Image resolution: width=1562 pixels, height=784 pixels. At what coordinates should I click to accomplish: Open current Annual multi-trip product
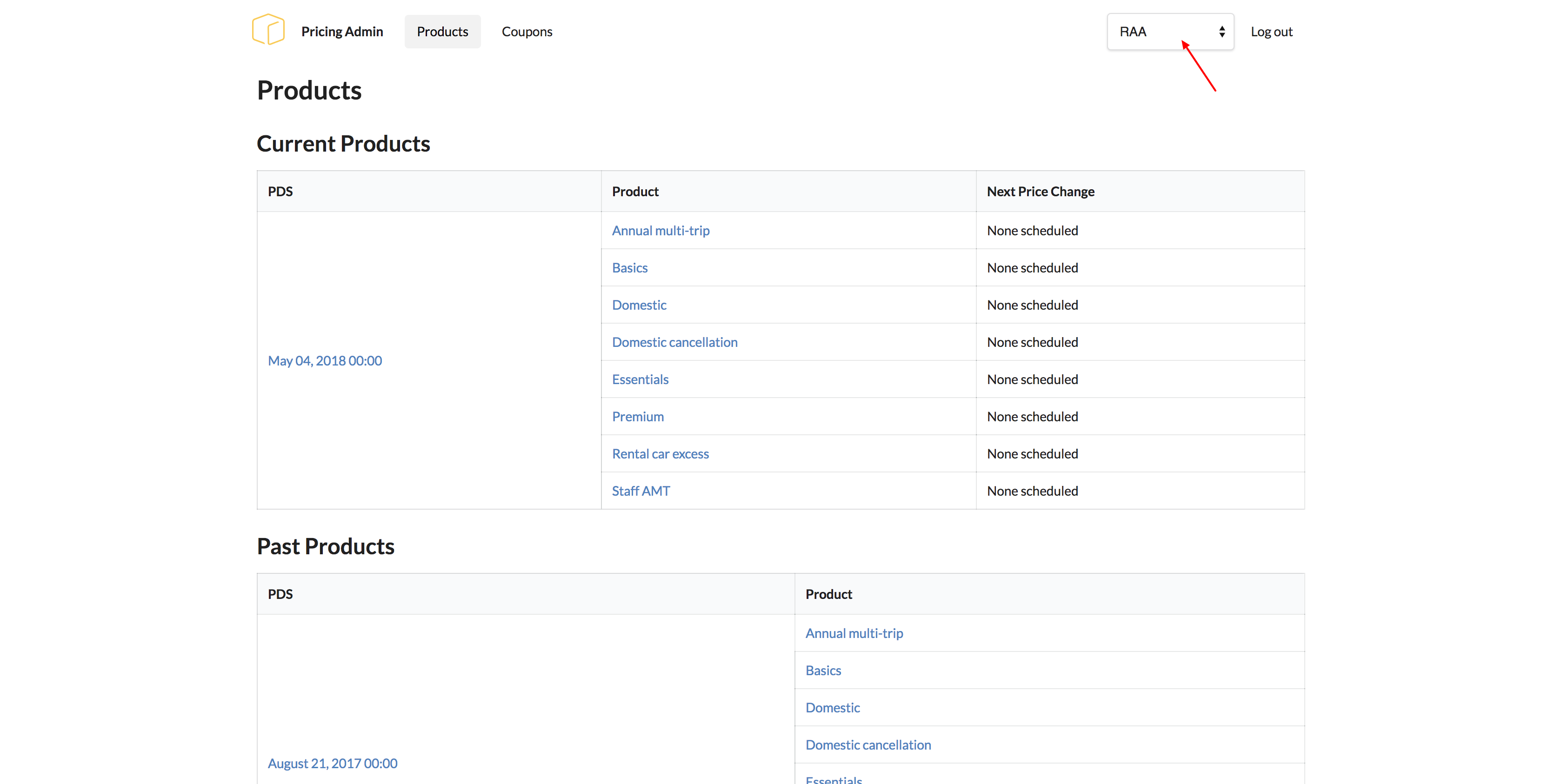(x=661, y=230)
